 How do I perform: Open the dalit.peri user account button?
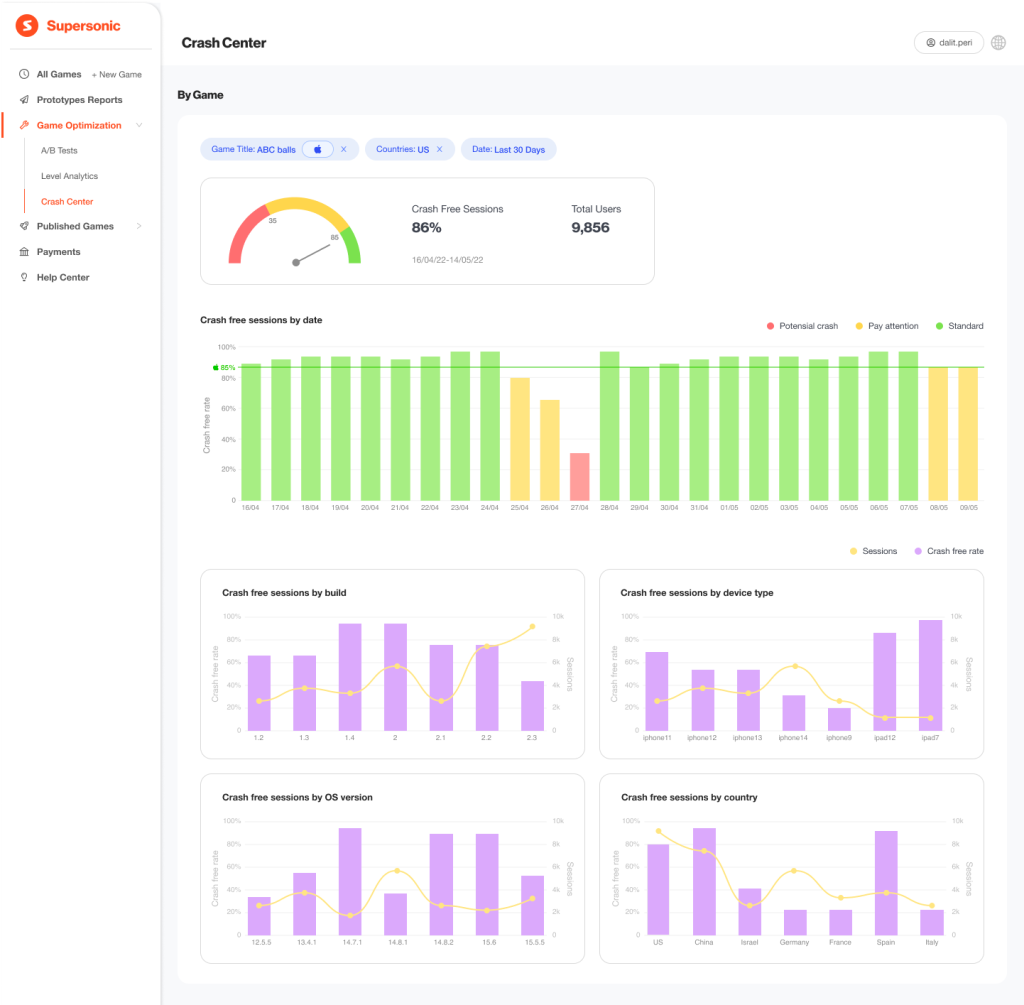948,43
